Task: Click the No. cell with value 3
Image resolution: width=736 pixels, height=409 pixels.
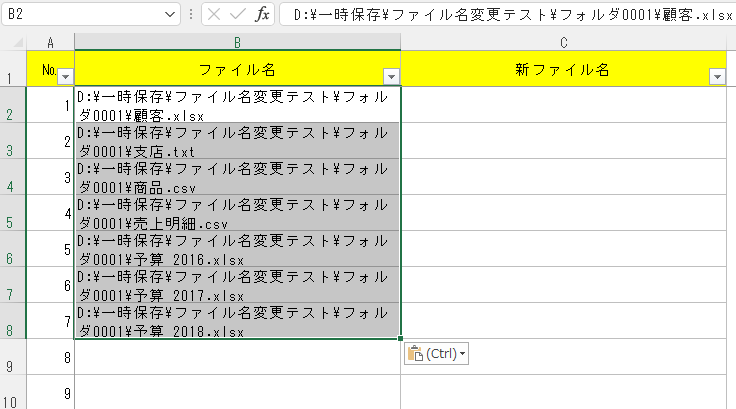Action: pos(51,177)
